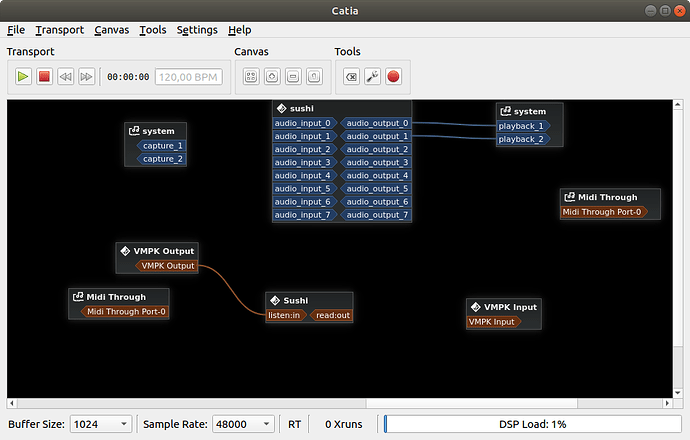Clear Xruns with the backspace-shaped Tools icon
Viewport: 690px width, 440px height.
click(x=351, y=77)
